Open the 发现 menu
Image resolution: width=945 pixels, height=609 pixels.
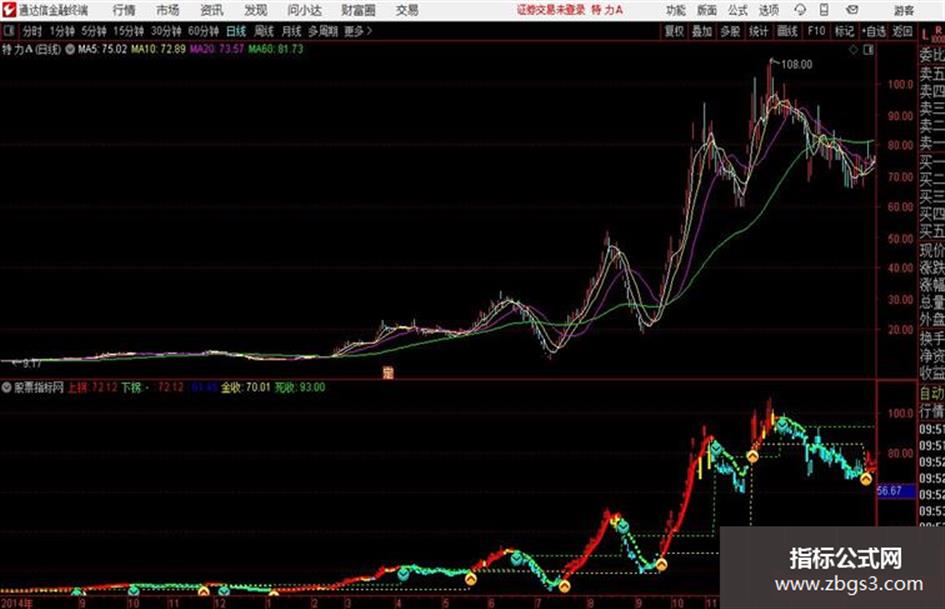[x=256, y=10]
